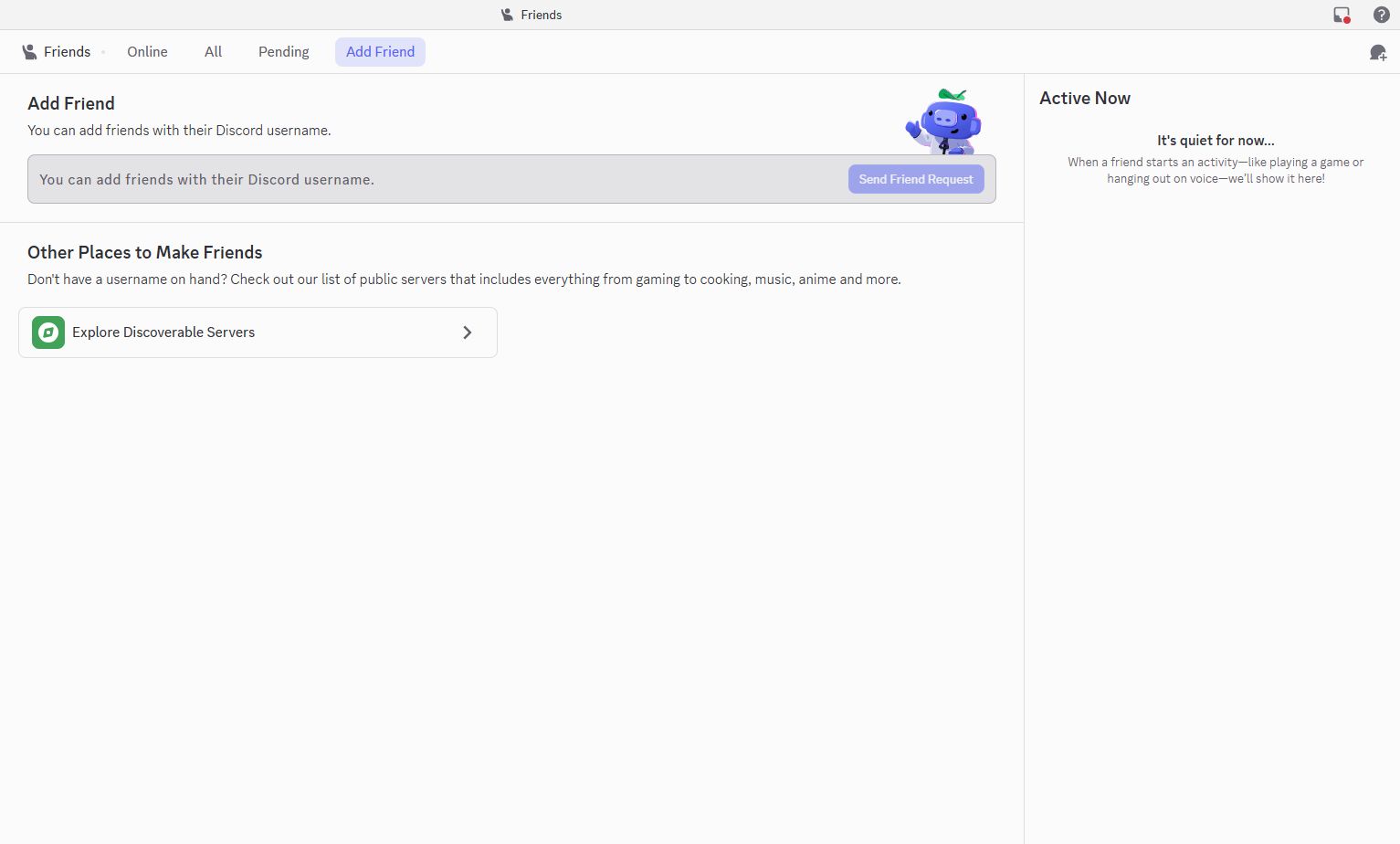Click the text about adding friends by username

pyautogui.click(x=179, y=131)
